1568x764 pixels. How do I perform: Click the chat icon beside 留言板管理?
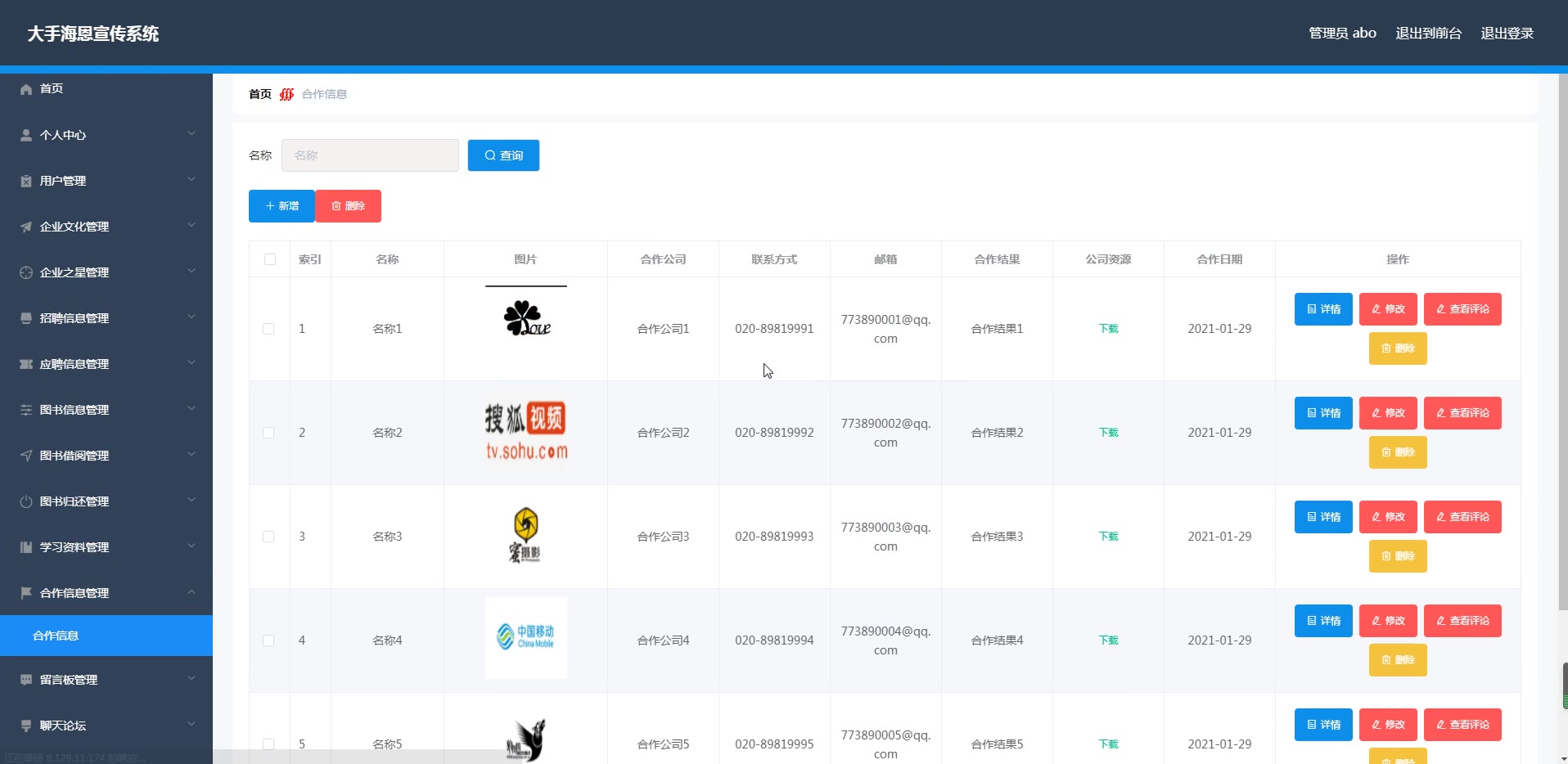[26, 680]
